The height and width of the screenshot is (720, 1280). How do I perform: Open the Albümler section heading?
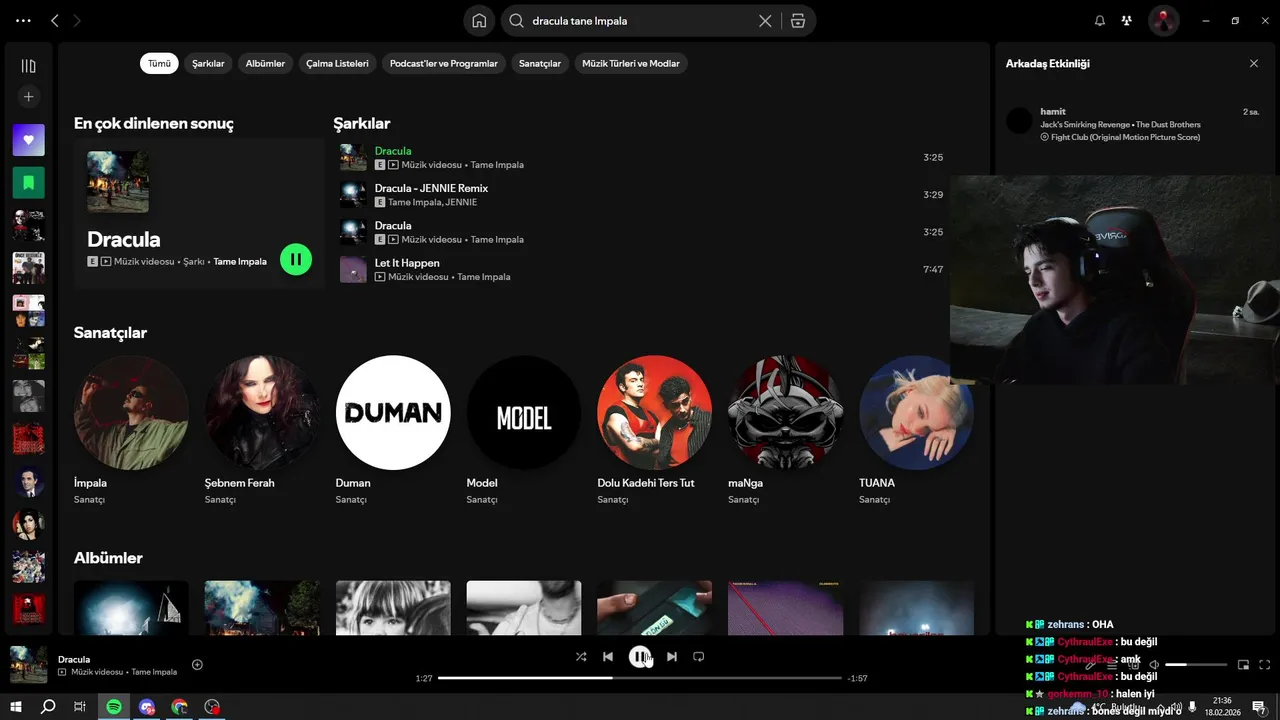tap(108, 558)
